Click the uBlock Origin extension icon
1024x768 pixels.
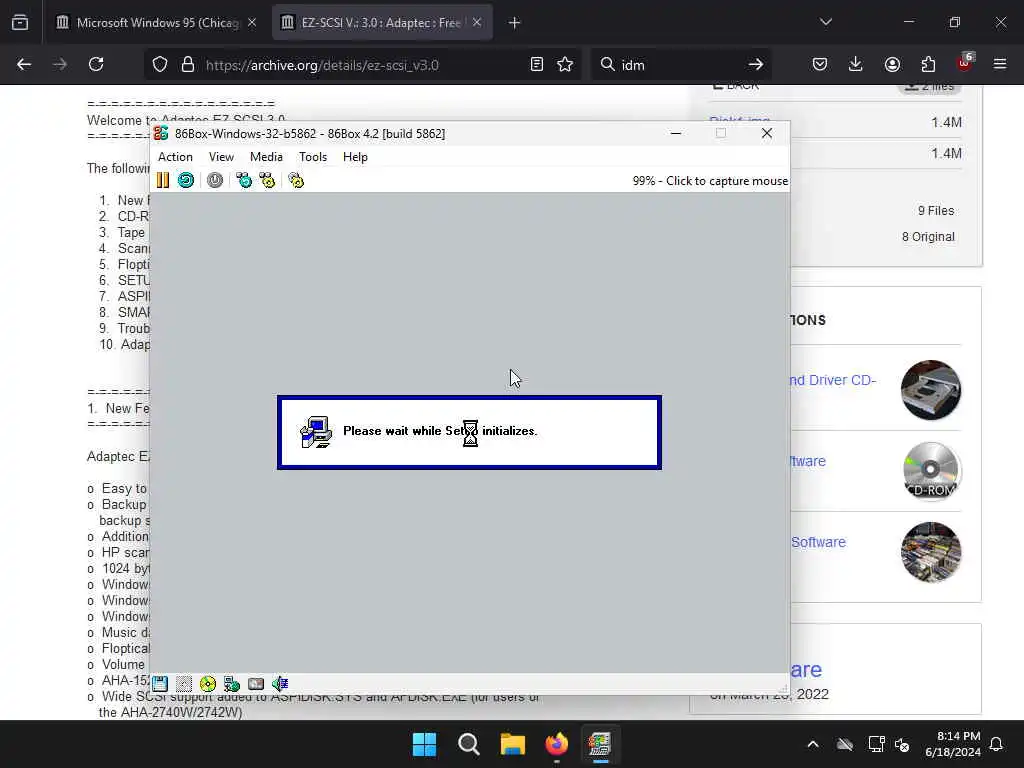point(965,63)
